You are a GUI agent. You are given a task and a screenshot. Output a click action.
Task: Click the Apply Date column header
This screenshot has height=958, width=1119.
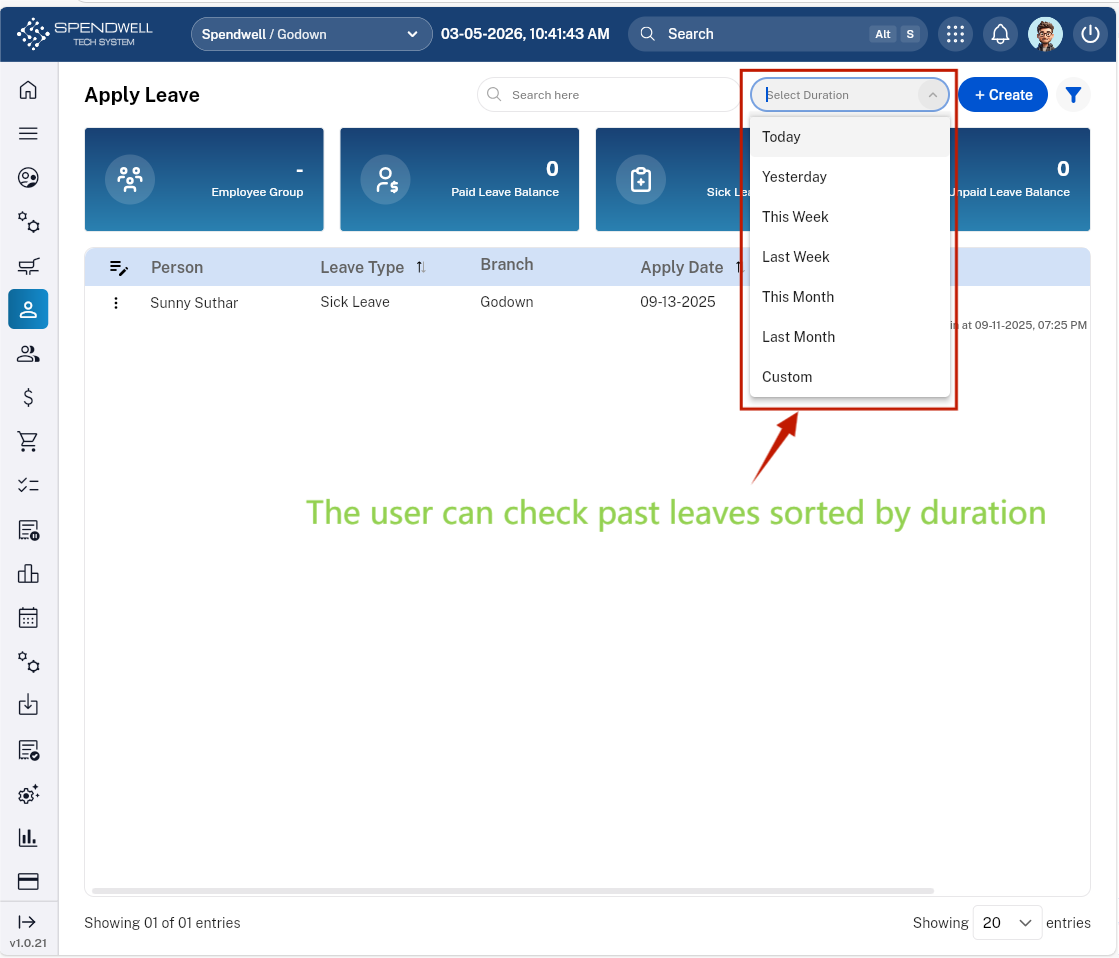(x=682, y=268)
